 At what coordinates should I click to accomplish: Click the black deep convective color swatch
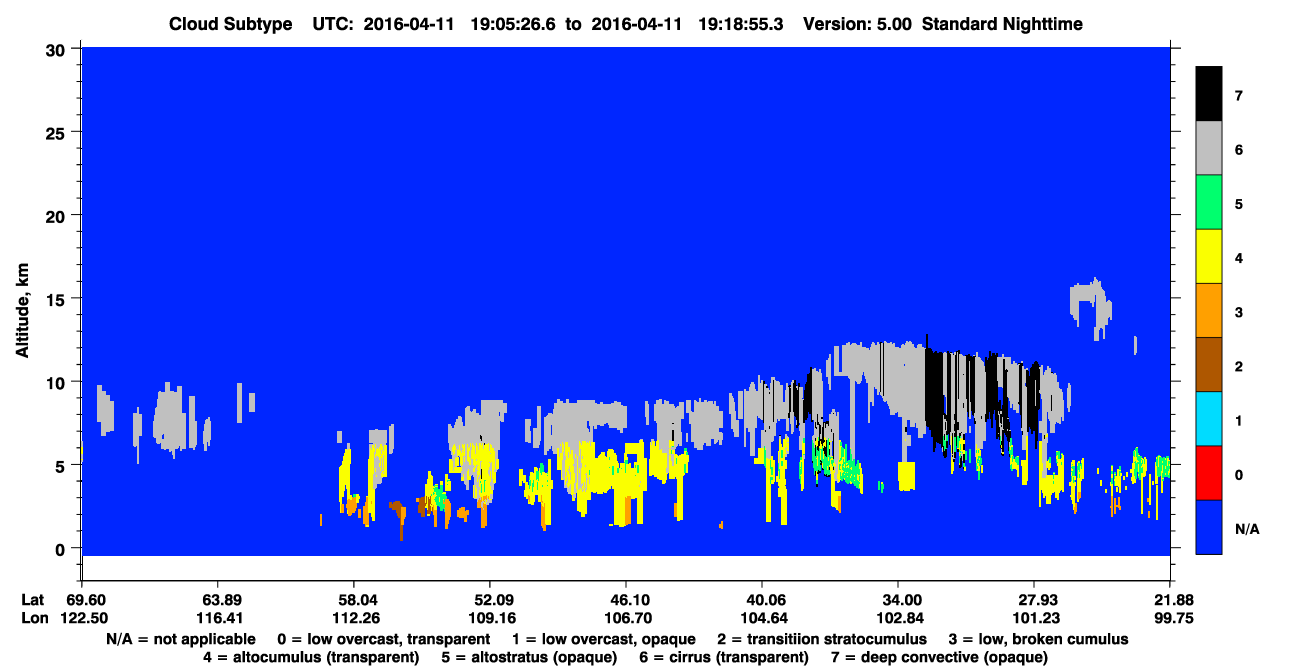1209,94
